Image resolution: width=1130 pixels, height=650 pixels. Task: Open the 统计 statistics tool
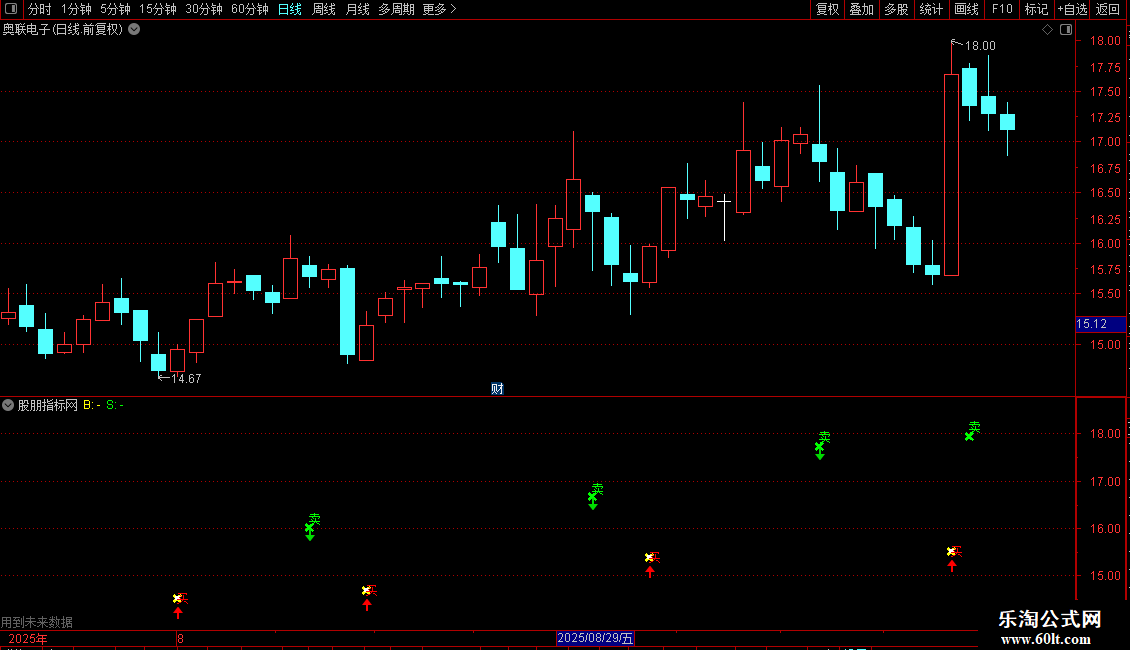(930, 9)
